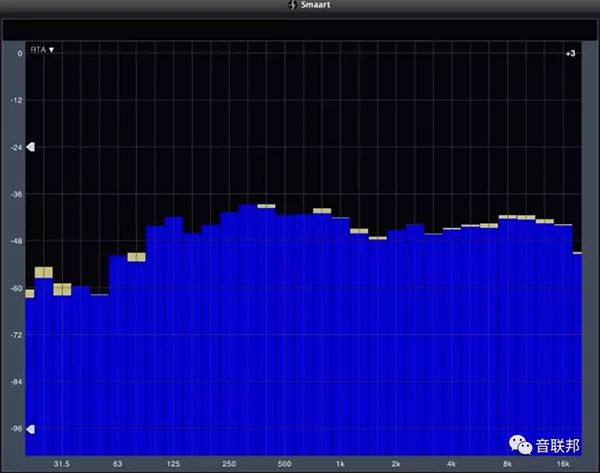Click the peak-hold marker above the 8k band

[507, 216]
